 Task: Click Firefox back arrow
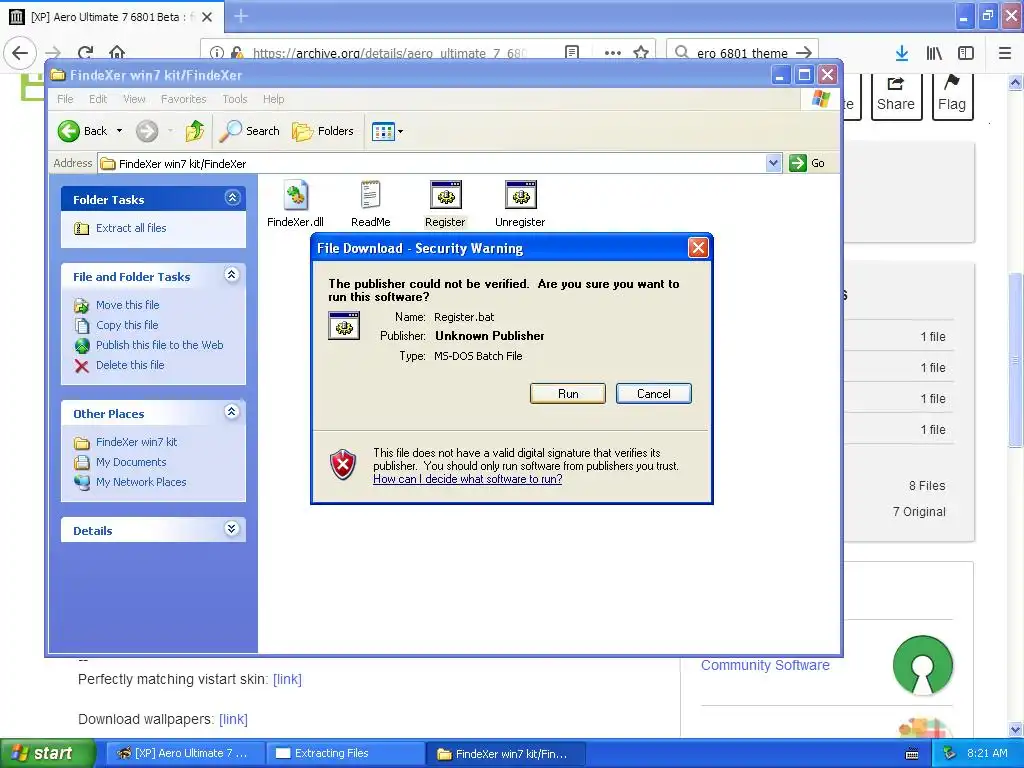[20, 53]
